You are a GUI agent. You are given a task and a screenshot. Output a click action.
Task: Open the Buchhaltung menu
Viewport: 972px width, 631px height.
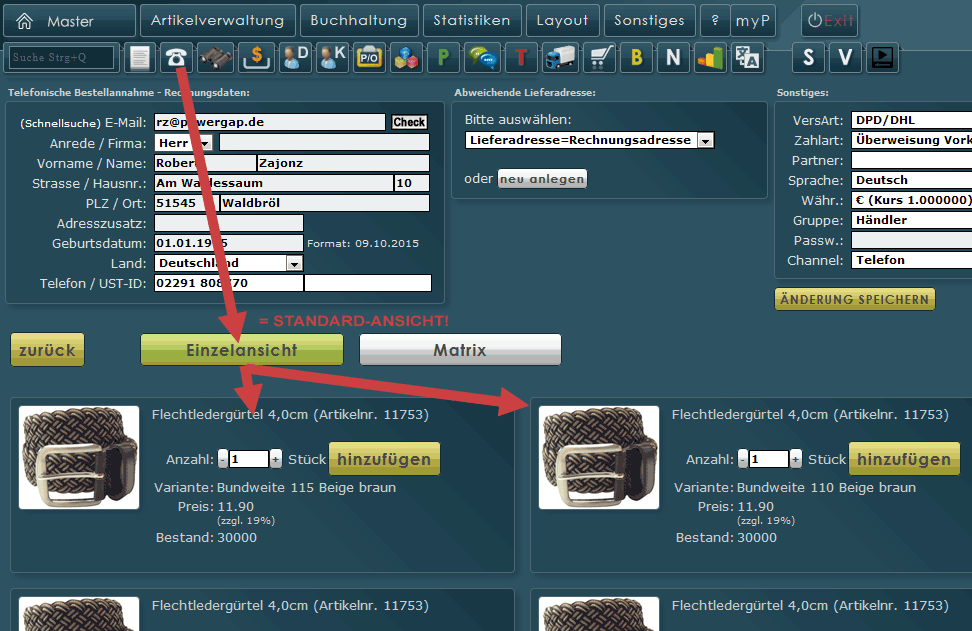(359, 20)
